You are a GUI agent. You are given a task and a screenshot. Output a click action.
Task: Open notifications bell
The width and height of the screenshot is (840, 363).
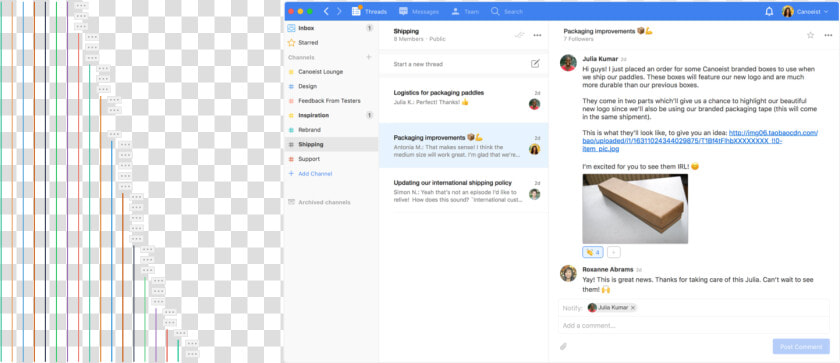(x=769, y=11)
